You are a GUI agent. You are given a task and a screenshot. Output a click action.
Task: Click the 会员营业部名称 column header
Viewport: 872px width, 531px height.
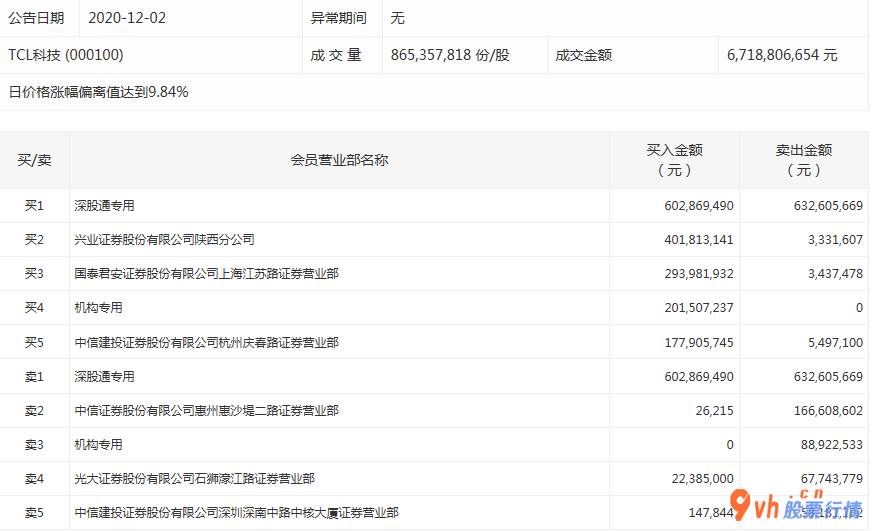point(339,160)
